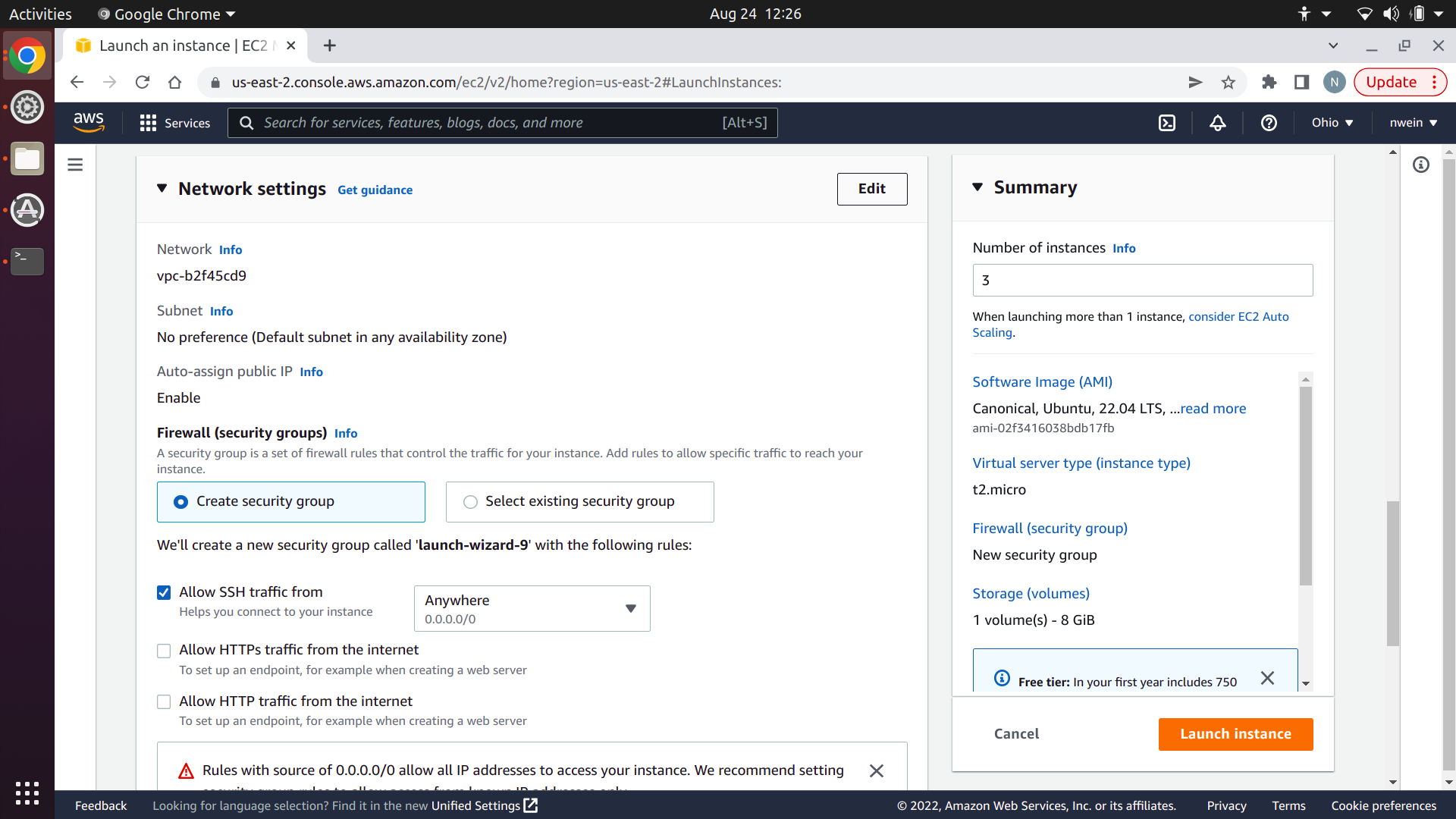Open the Anywhere SSH source dropdown
This screenshot has height=819, width=1456.
532,608
